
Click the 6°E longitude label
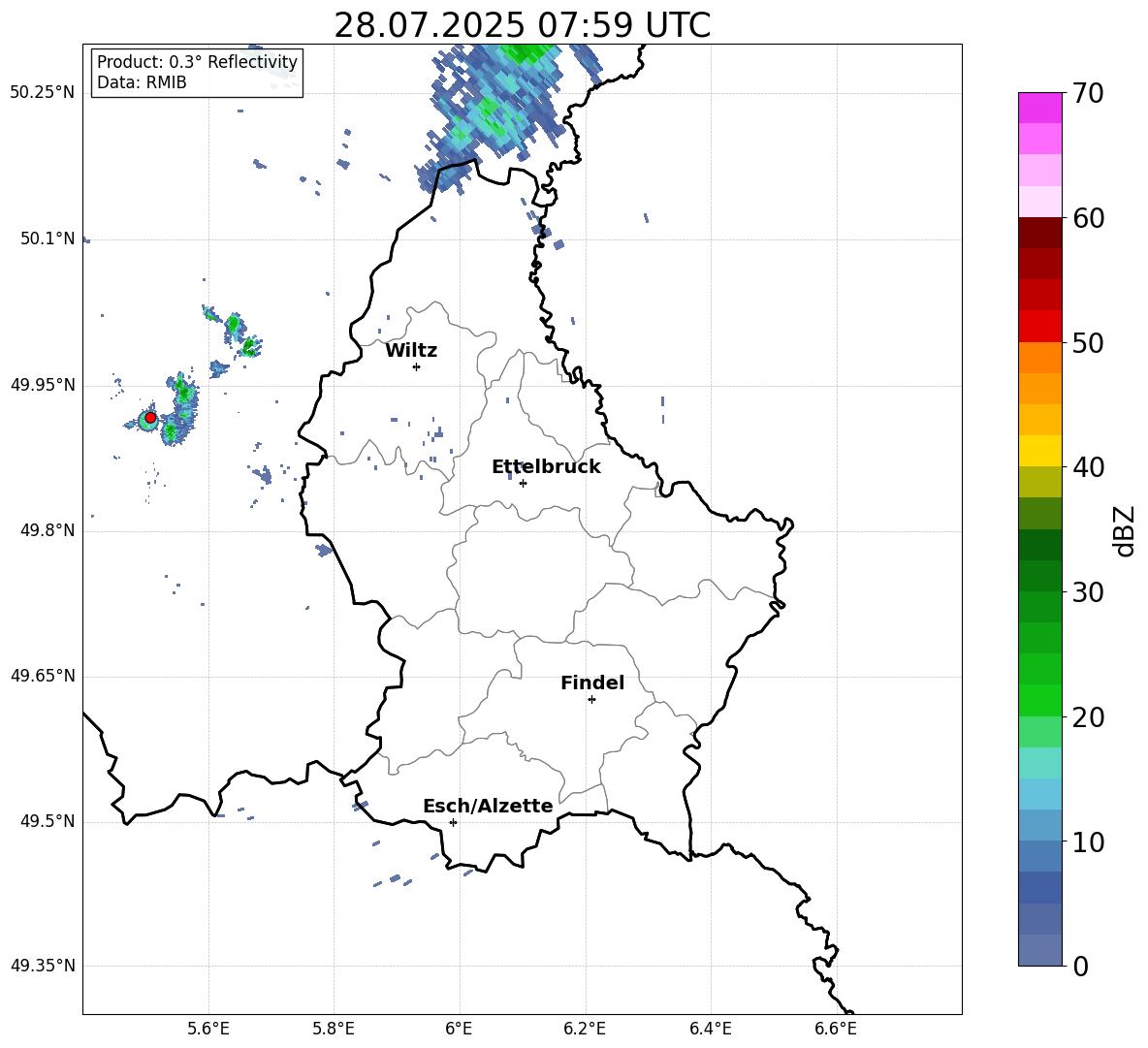point(459,1029)
